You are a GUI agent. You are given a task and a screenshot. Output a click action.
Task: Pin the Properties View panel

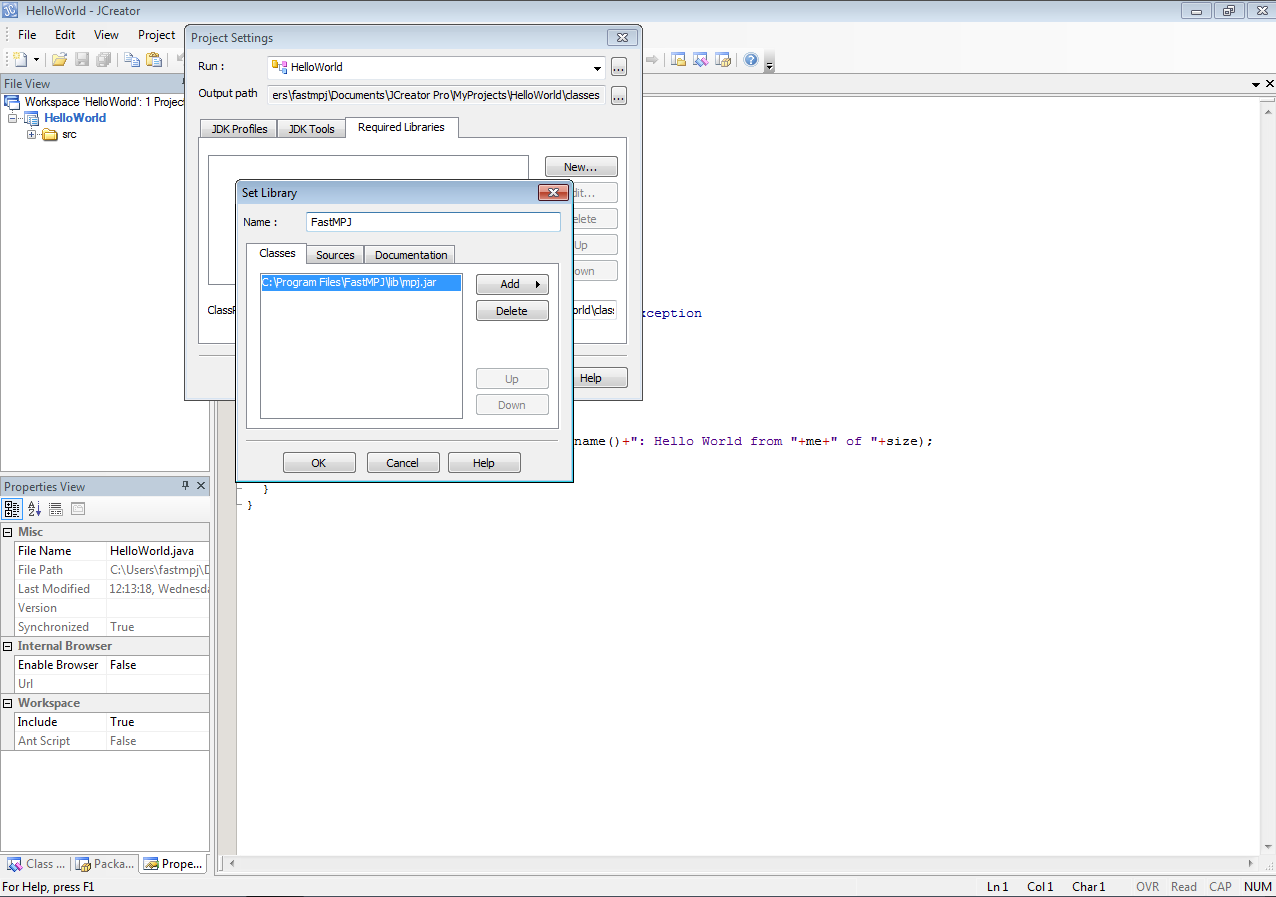[185, 486]
